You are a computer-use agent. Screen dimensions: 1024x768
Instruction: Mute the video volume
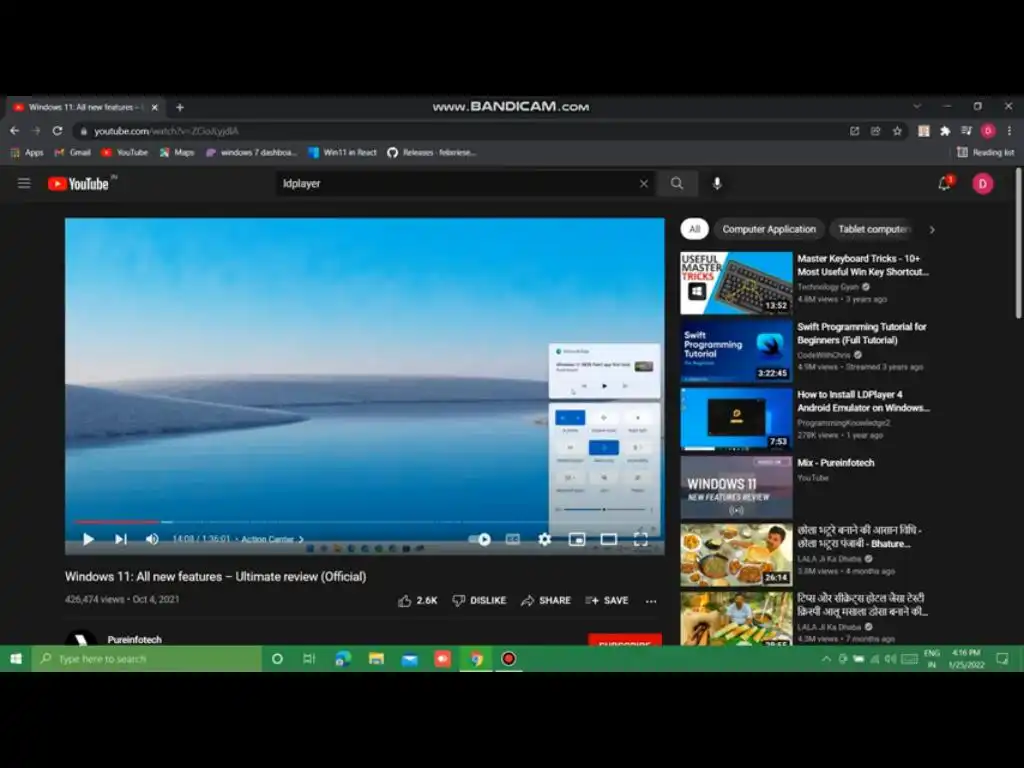152,539
